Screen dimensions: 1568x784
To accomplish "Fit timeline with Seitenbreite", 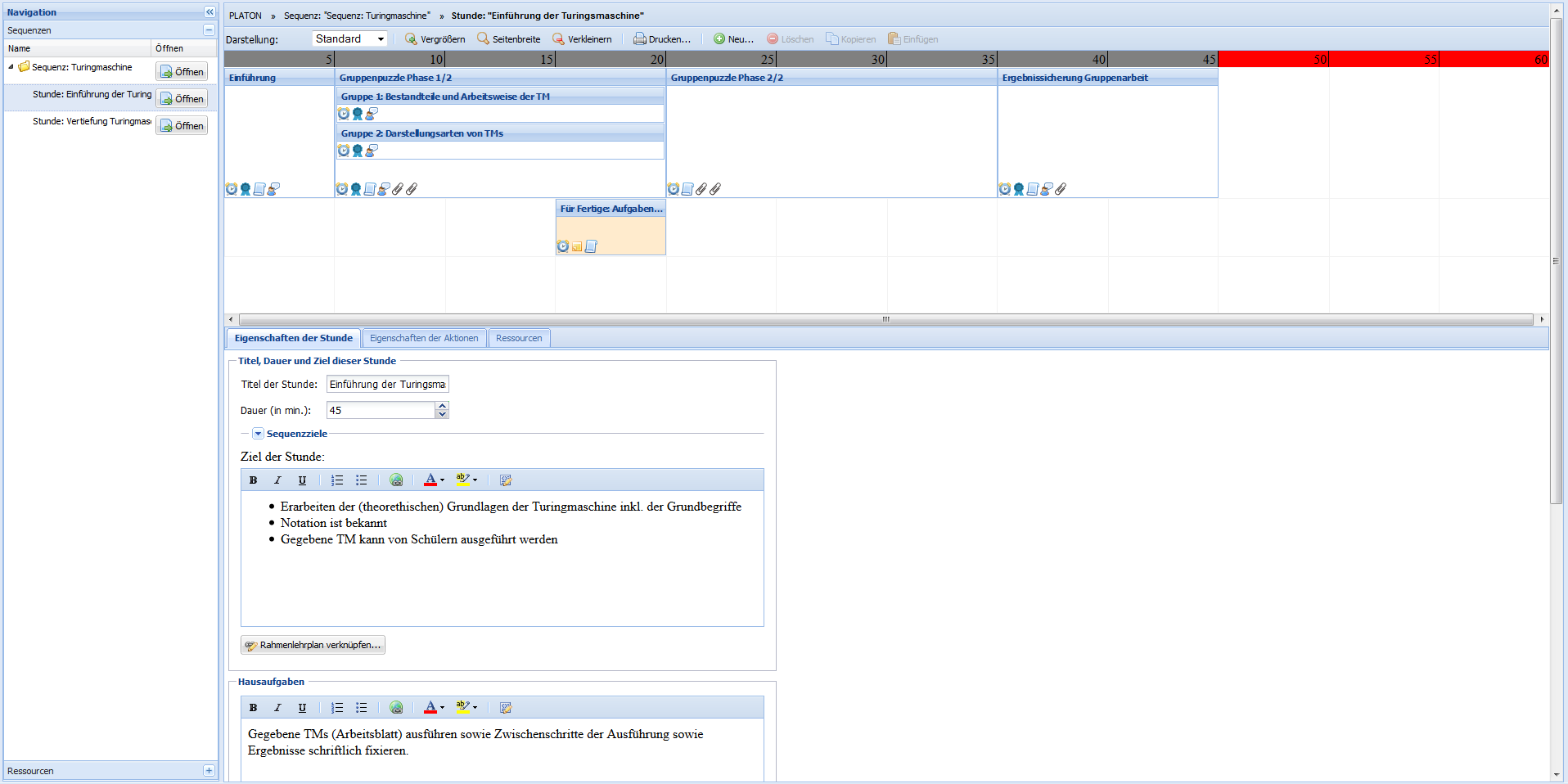I will 508,39.
